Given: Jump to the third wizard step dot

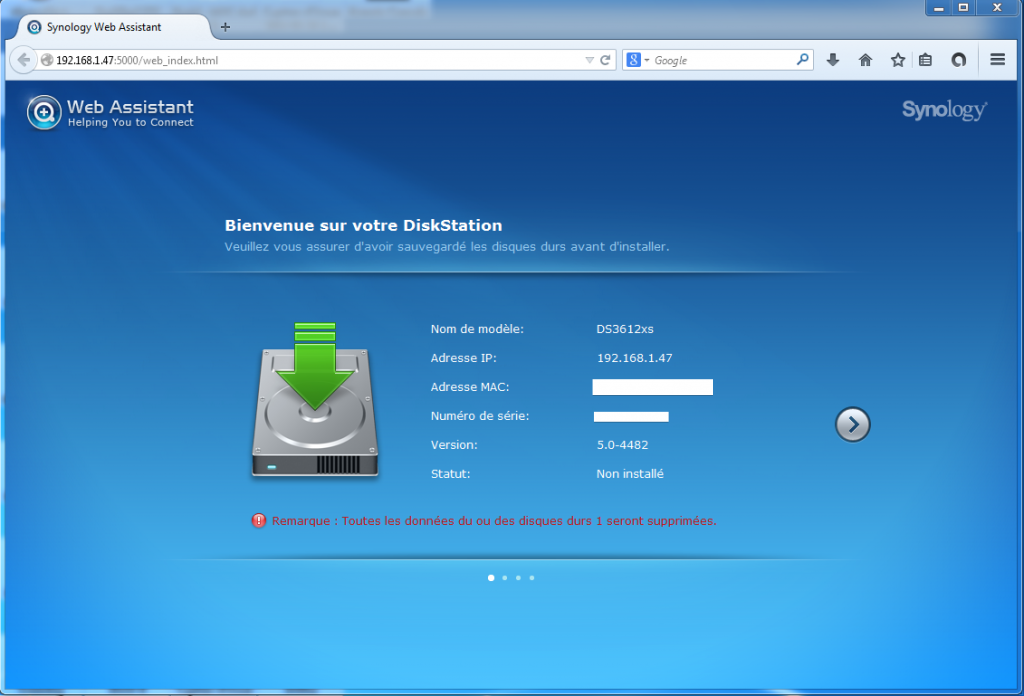Looking at the screenshot, I should click(x=519, y=578).
